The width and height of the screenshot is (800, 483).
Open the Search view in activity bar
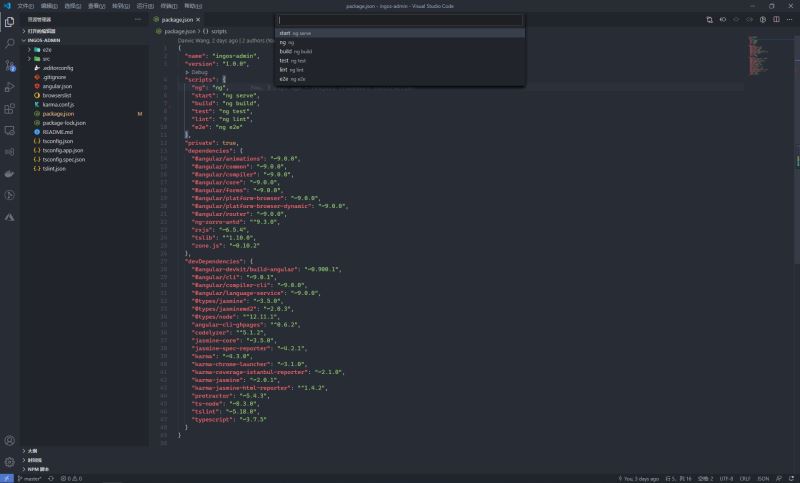pyautogui.click(x=10, y=45)
